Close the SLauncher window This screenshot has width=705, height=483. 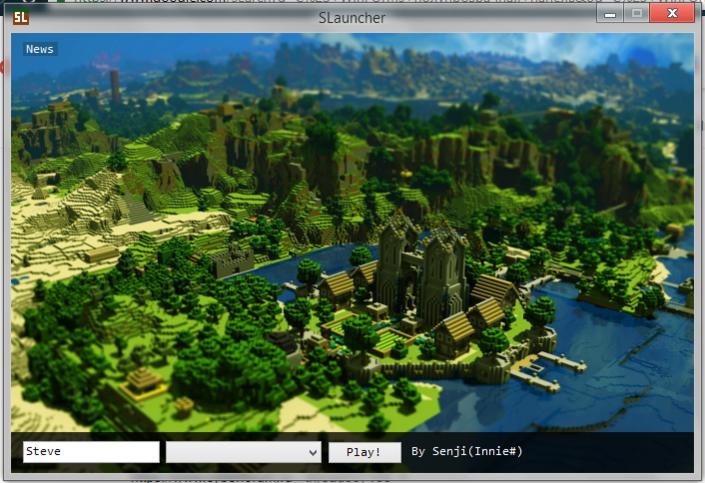672,13
